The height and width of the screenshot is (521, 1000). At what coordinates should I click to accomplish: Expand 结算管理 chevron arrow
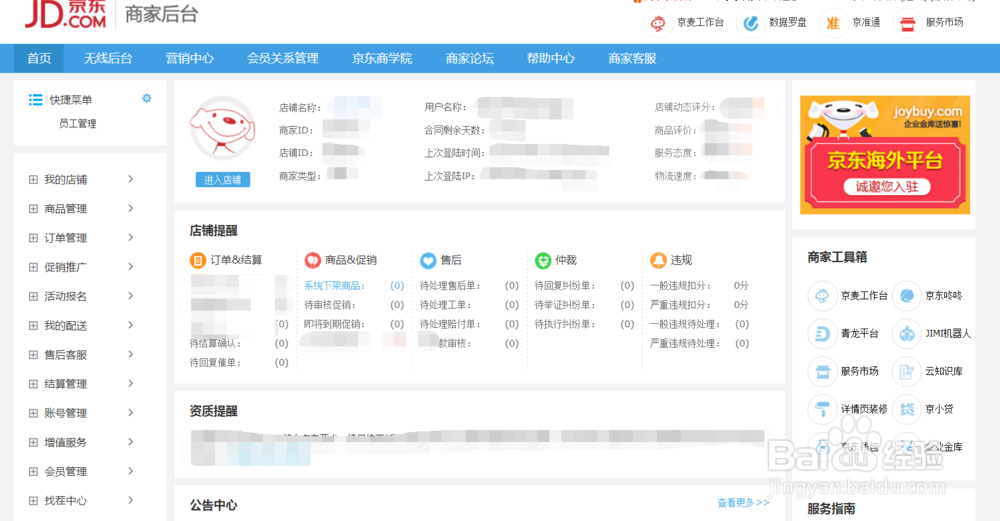coord(130,383)
